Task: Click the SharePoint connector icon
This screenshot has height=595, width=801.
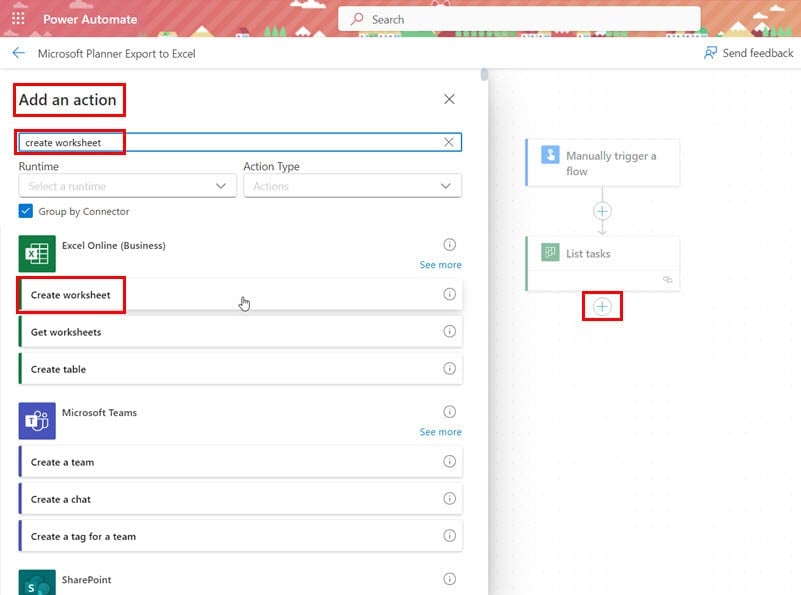Action: [37, 582]
